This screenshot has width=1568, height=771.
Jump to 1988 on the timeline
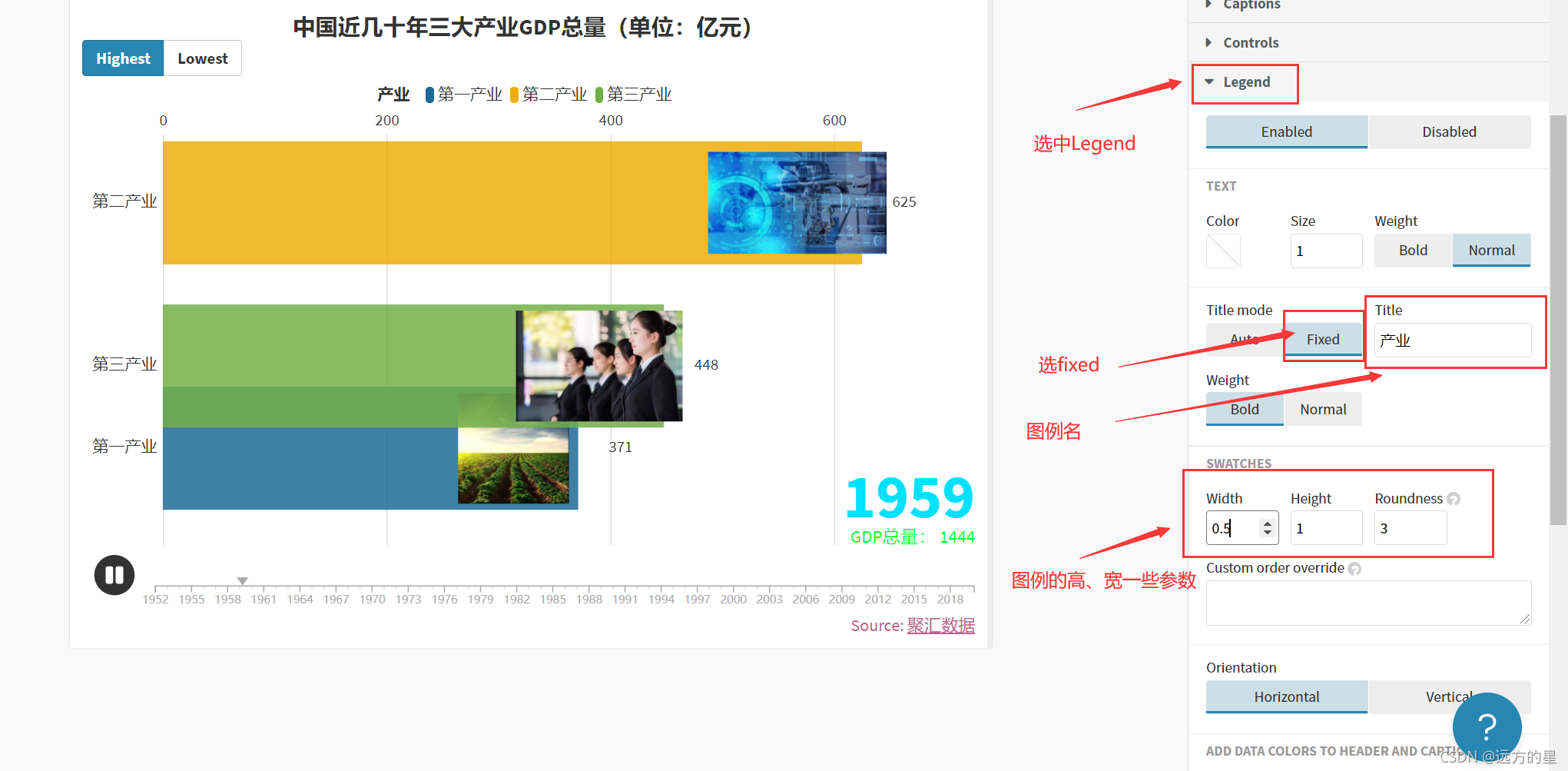(x=589, y=599)
